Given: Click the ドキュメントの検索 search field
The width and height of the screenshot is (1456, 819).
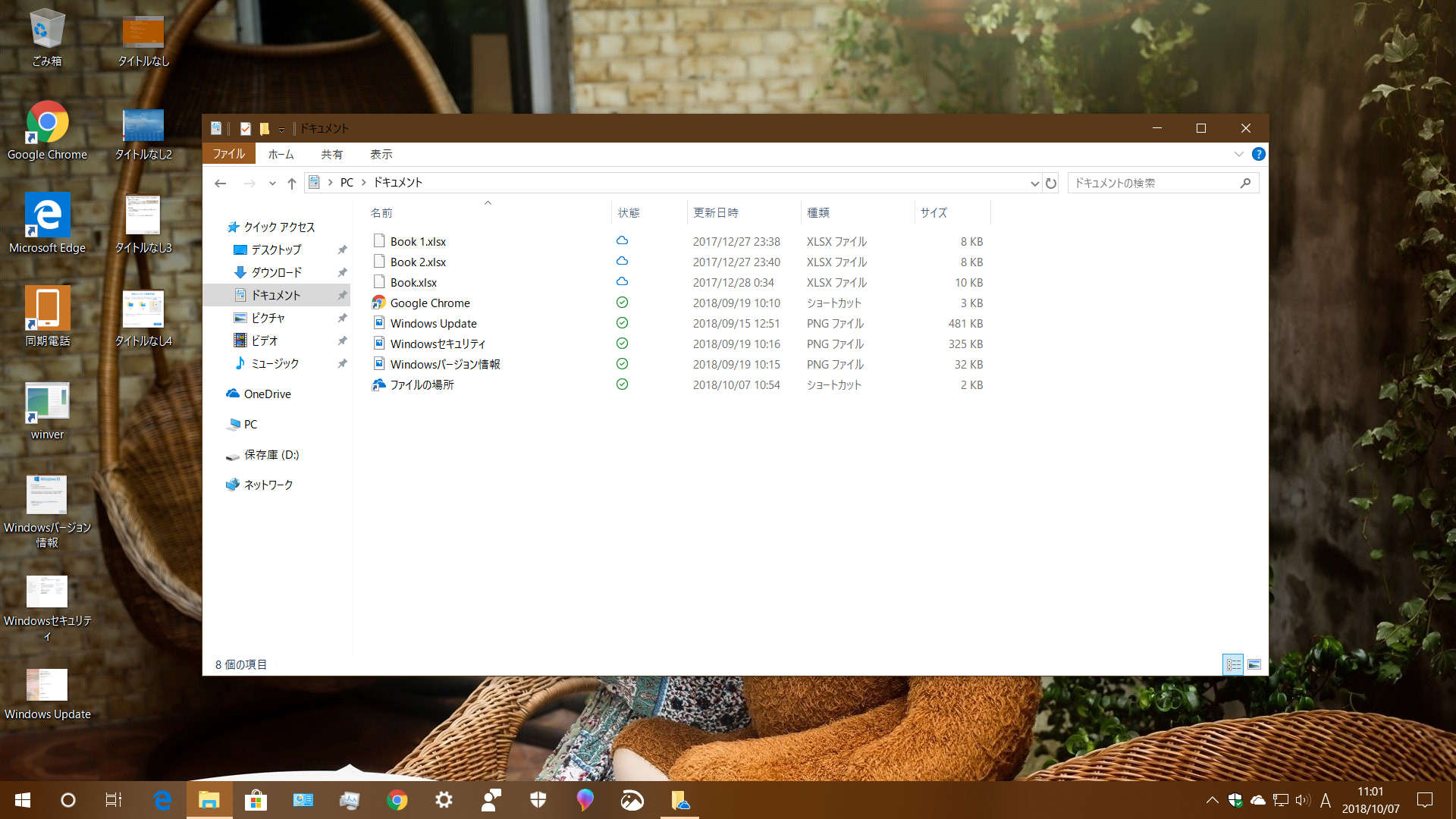Looking at the screenshot, I should 1153,183.
